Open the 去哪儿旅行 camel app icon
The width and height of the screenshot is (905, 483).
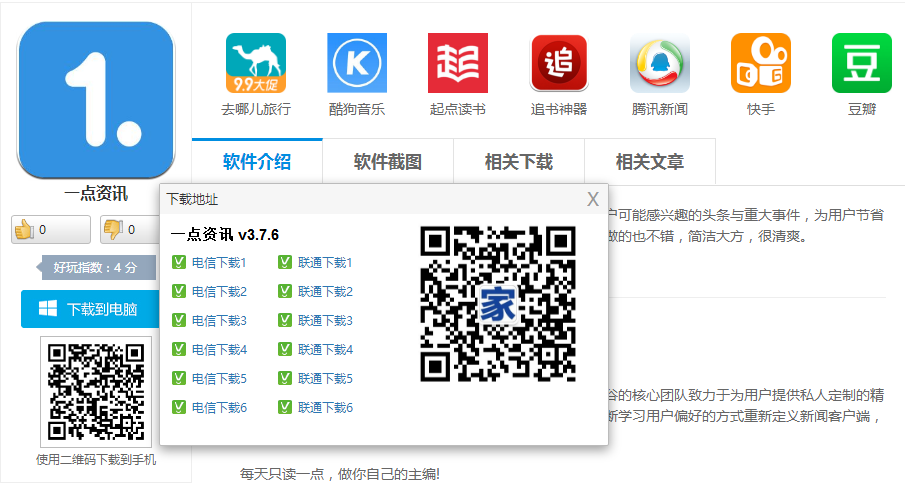tap(256, 63)
